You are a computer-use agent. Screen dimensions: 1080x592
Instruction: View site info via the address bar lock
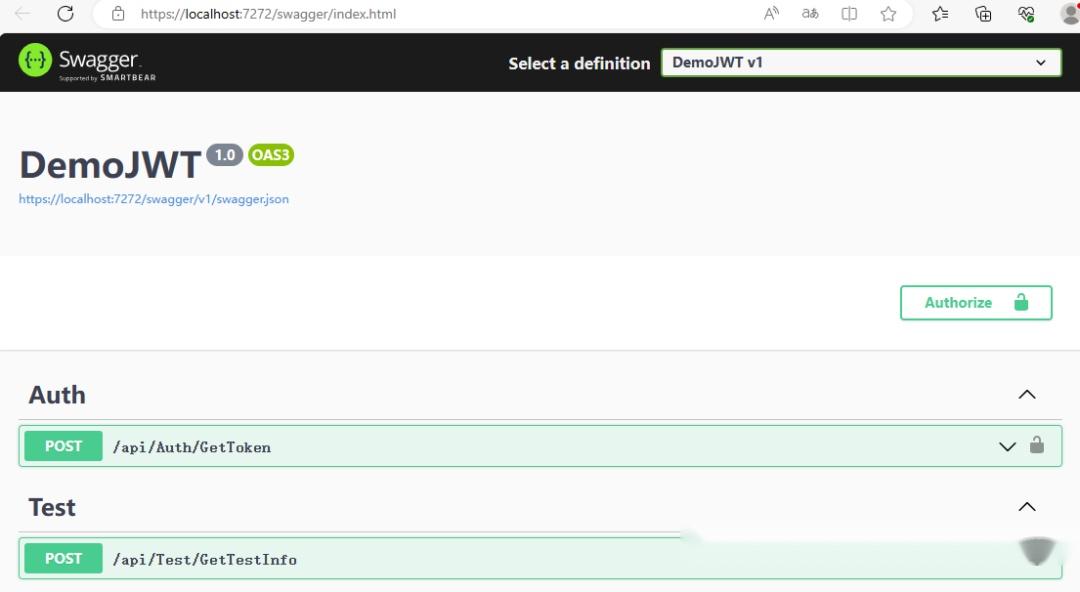point(118,13)
